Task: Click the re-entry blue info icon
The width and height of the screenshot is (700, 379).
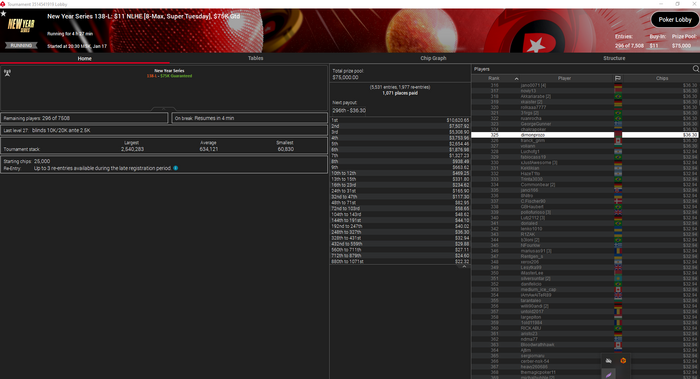Action: point(175,168)
